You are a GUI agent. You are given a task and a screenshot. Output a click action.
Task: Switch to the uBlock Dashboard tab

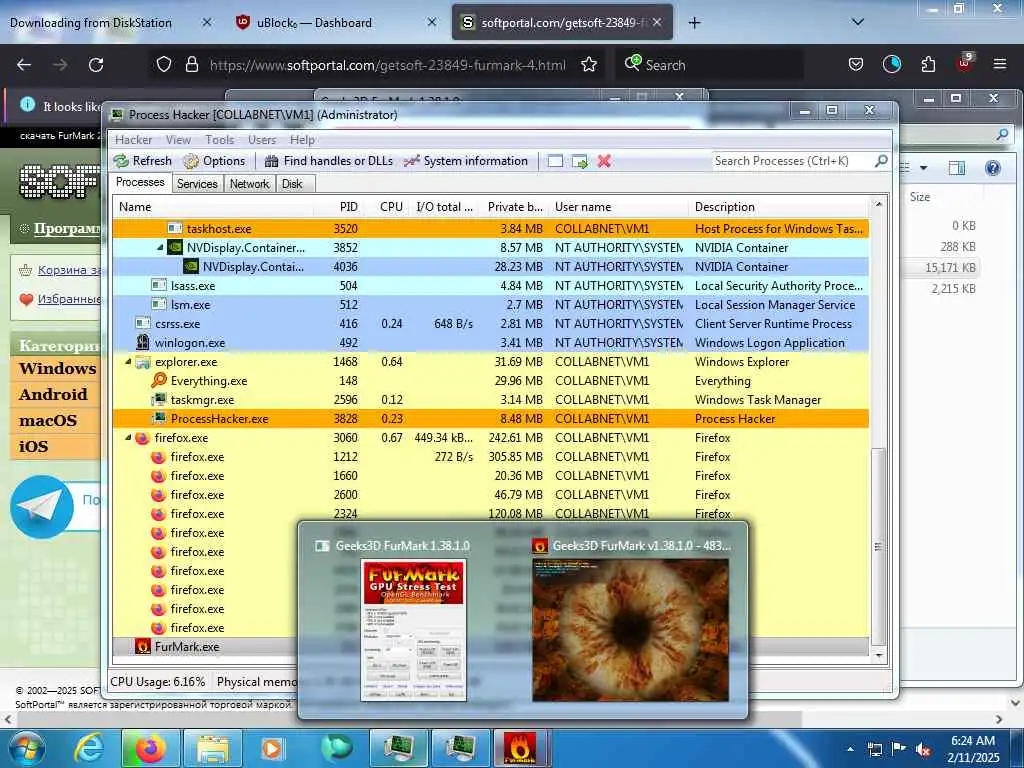[335, 23]
